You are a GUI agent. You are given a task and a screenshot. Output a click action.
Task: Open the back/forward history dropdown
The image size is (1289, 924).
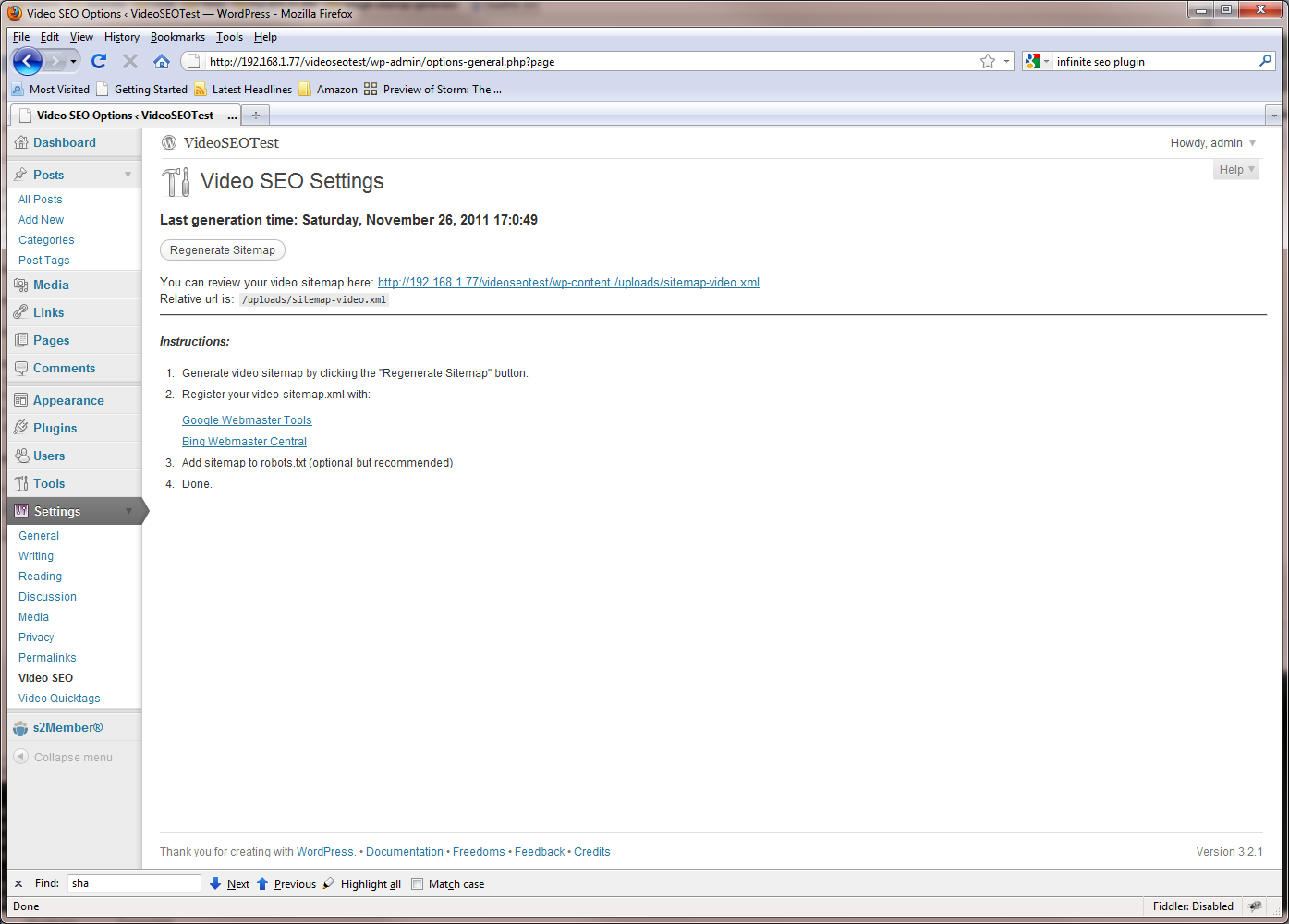73,62
